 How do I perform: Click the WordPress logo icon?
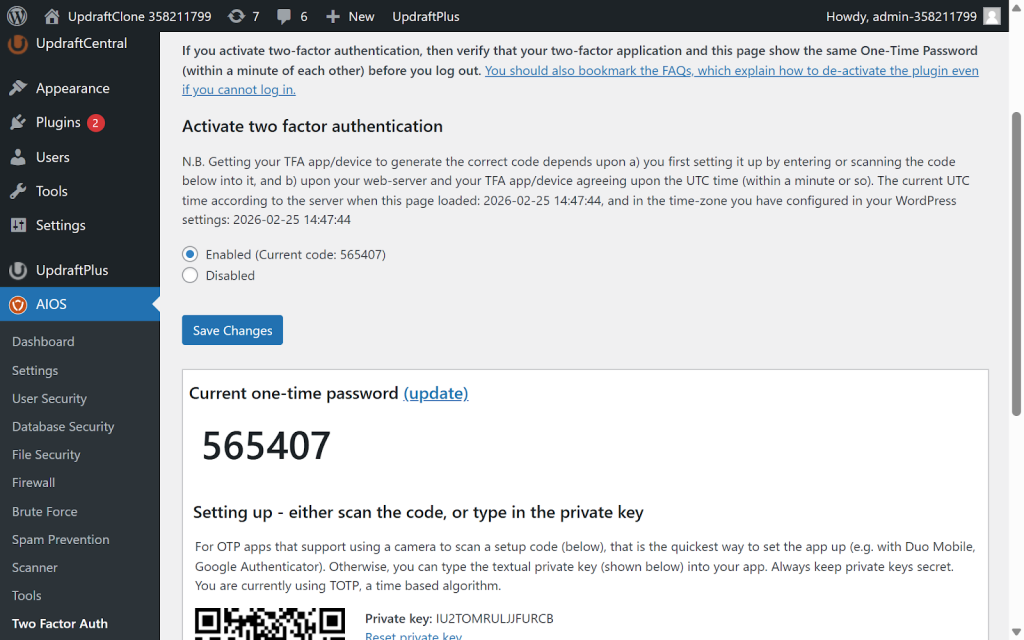coord(17,16)
